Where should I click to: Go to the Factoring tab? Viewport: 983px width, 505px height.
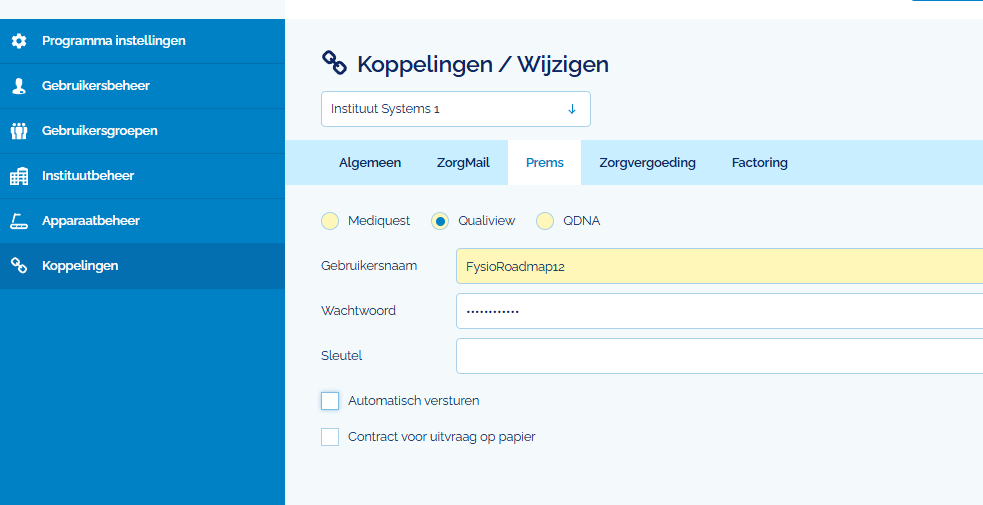point(759,162)
